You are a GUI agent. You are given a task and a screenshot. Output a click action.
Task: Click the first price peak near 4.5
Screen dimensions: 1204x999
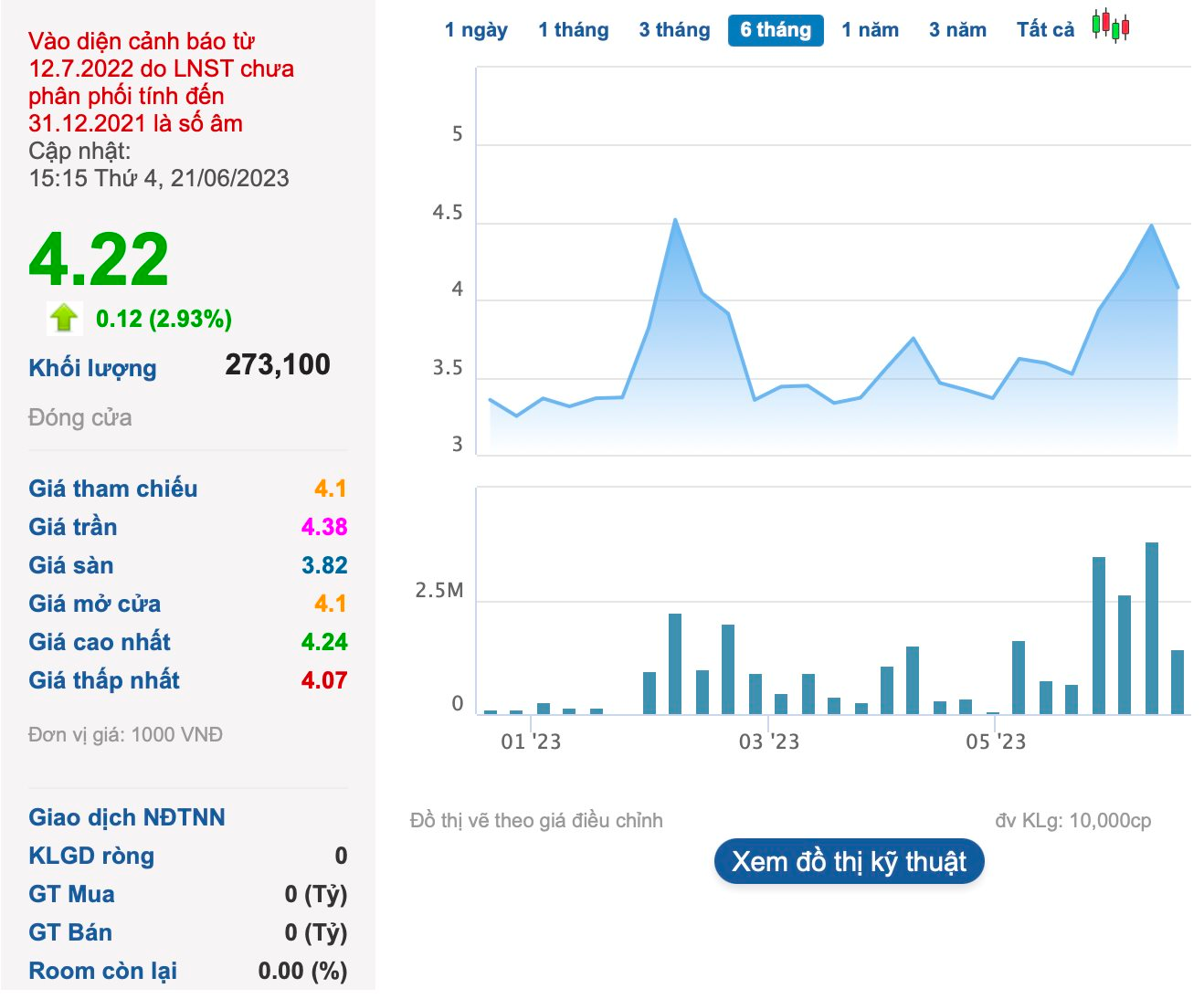(x=675, y=220)
